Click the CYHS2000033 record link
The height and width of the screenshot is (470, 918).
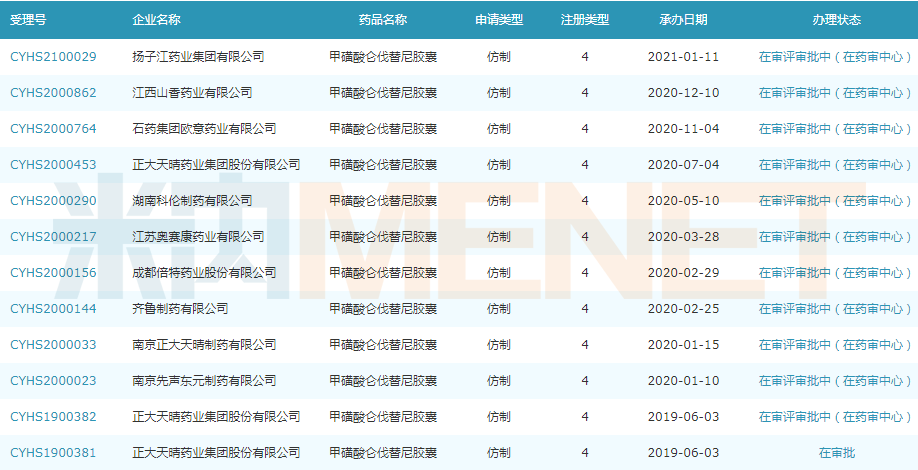tap(53, 345)
